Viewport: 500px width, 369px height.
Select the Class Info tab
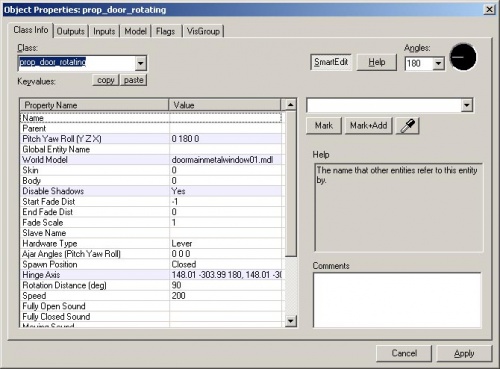pyautogui.click(x=31, y=30)
